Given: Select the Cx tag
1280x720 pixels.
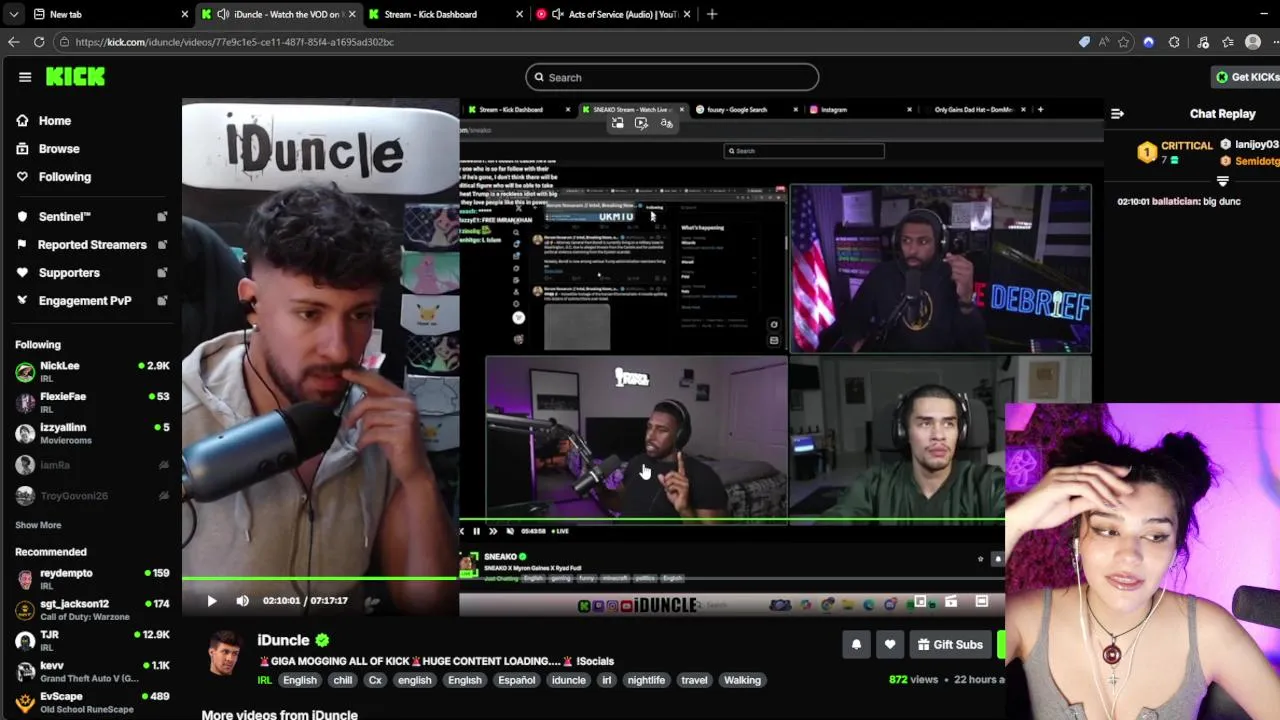Looking at the screenshot, I should pyautogui.click(x=375, y=680).
